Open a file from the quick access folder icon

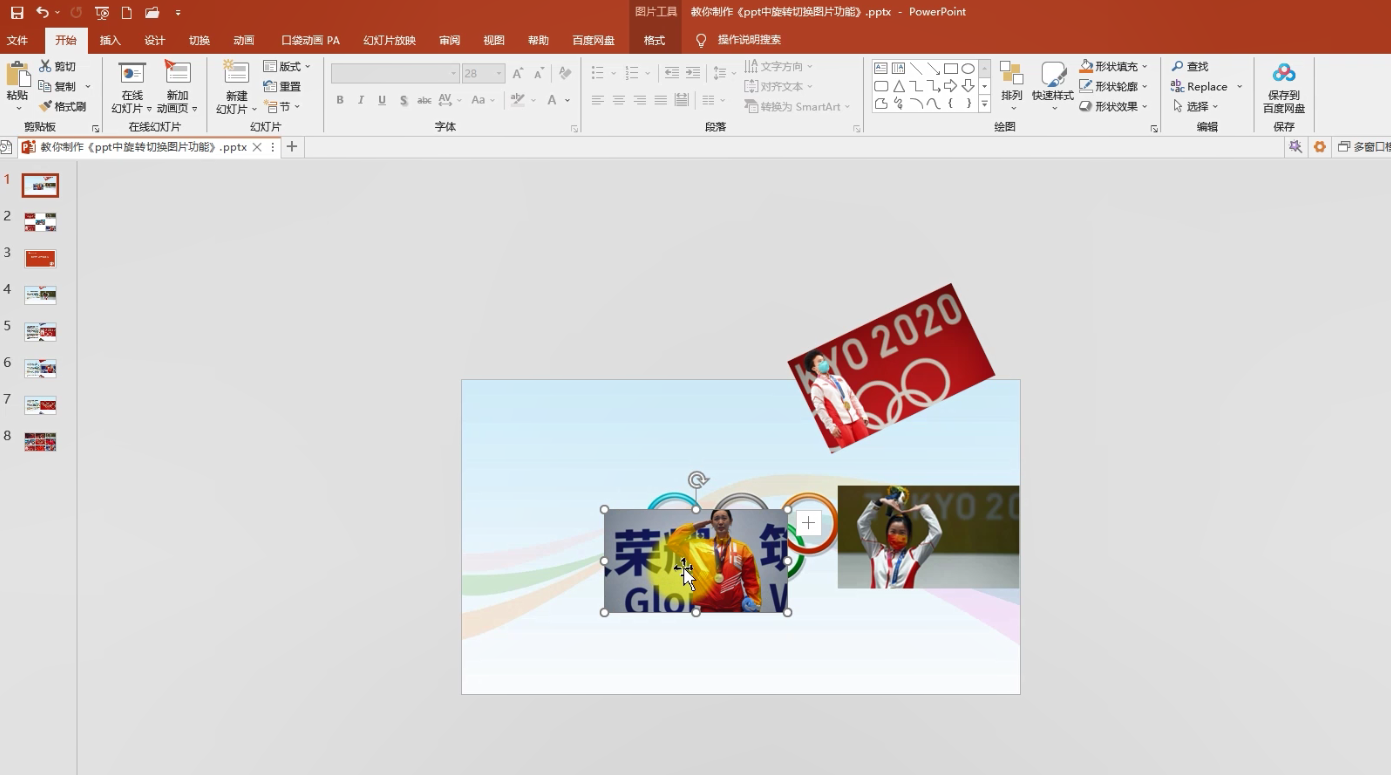[152, 12]
